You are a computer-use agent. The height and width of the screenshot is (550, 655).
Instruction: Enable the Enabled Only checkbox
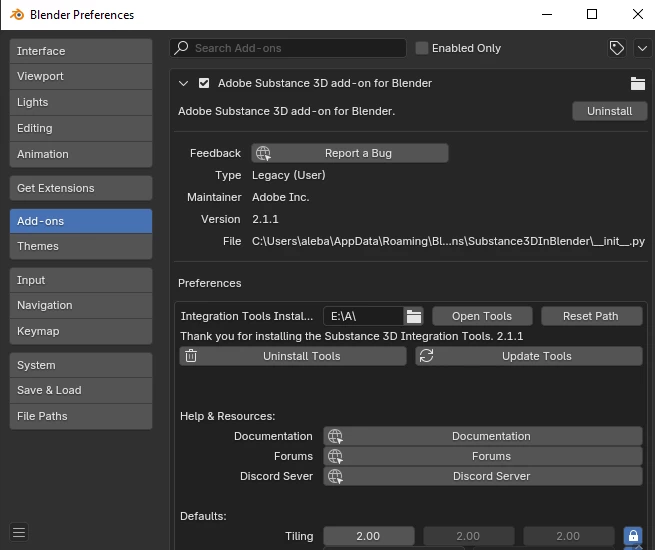tap(422, 48)
